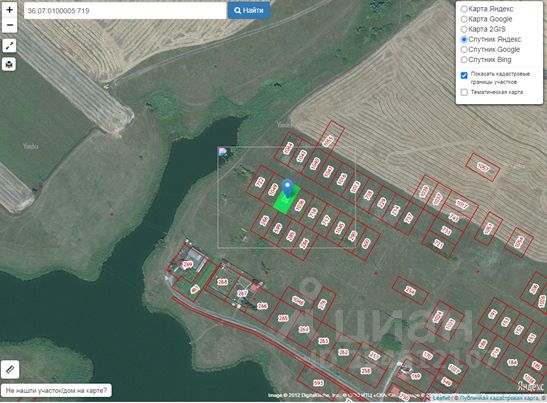Open the ruler measurement tool
This screenshot has width=547, height=403.
10,369
